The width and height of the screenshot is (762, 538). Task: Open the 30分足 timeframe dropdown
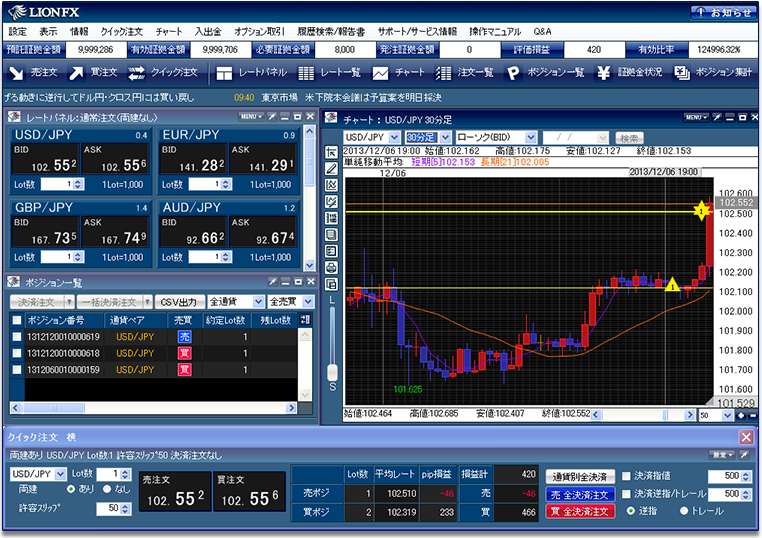coord(446,138)
